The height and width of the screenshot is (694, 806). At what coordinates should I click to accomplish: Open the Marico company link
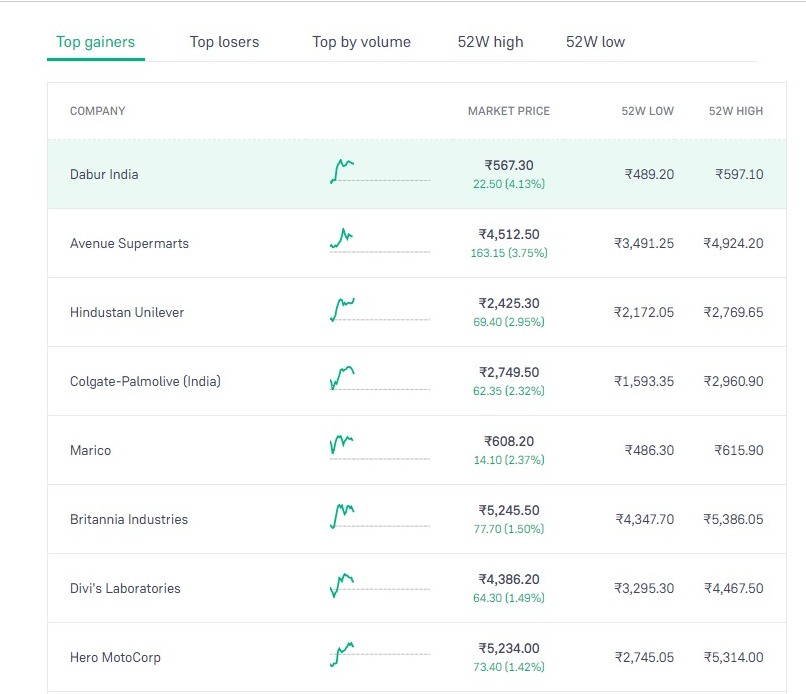pyautogui.click(x=90, y=450)
